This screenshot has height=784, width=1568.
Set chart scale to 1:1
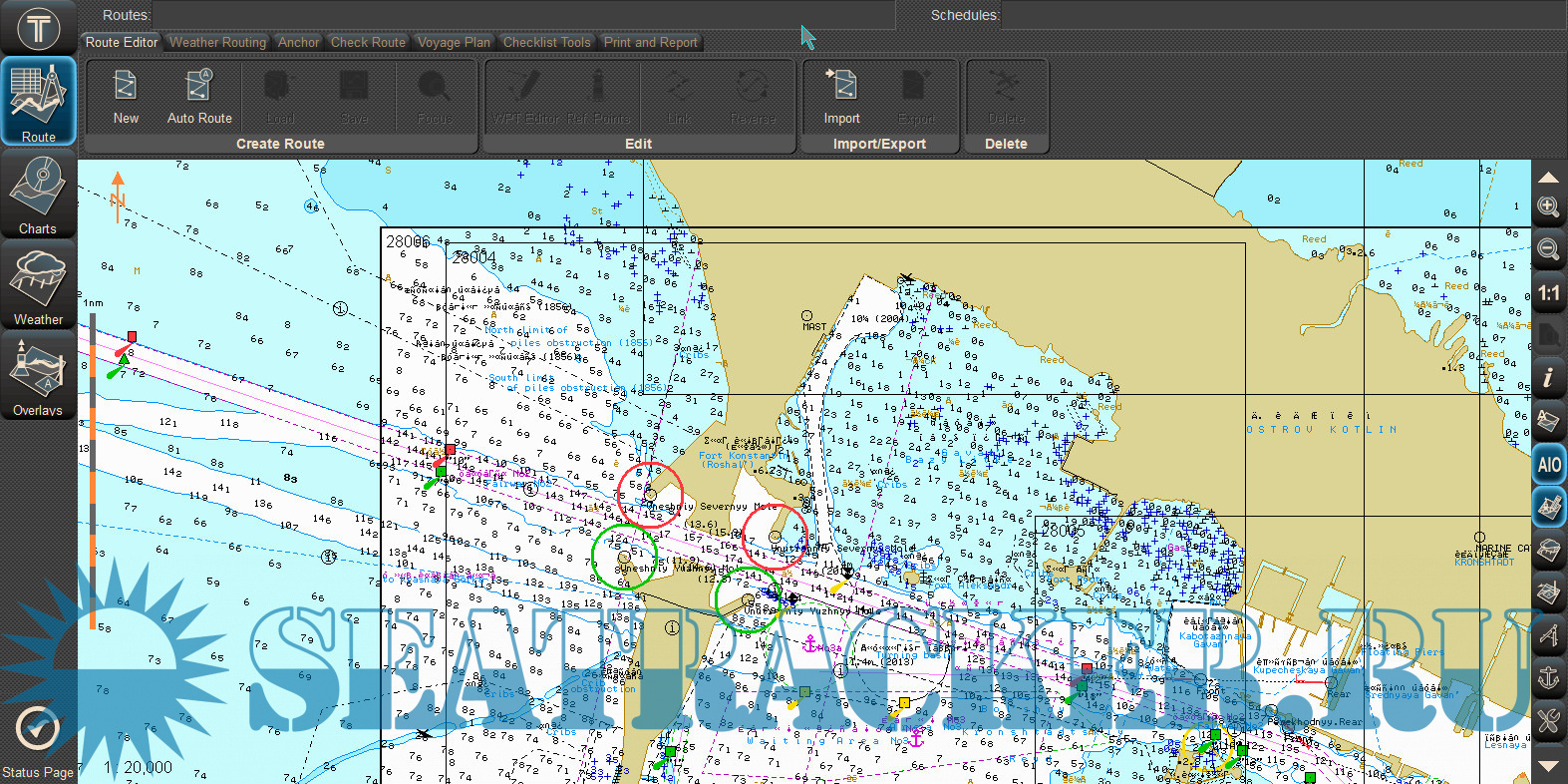tap(1548, 293)
